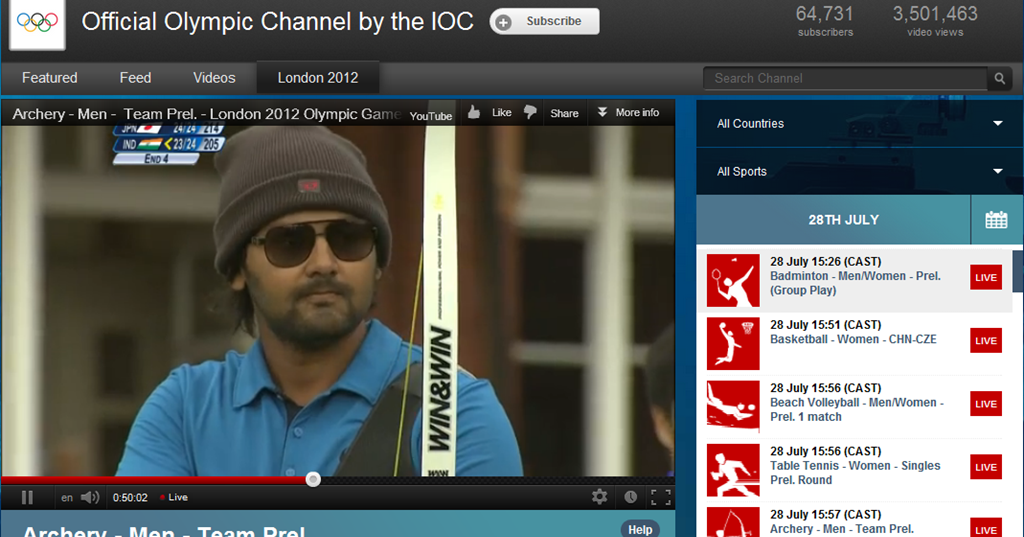This screenshot has width=1024, height=537.
Task: Click the channel title text
Action: (277, 22)
